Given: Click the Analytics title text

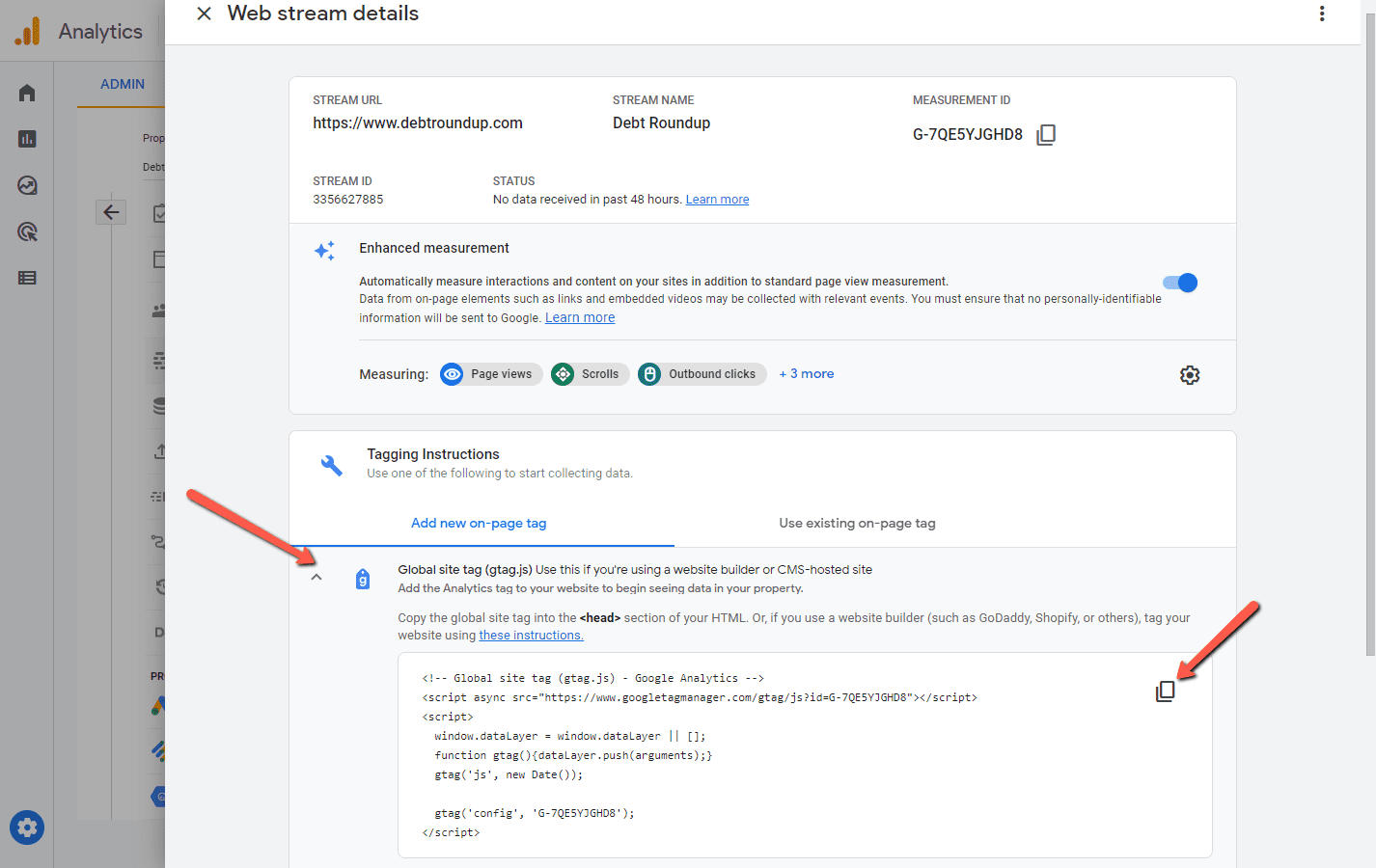Looking at the screenshot, I should [x=100, y=32].
